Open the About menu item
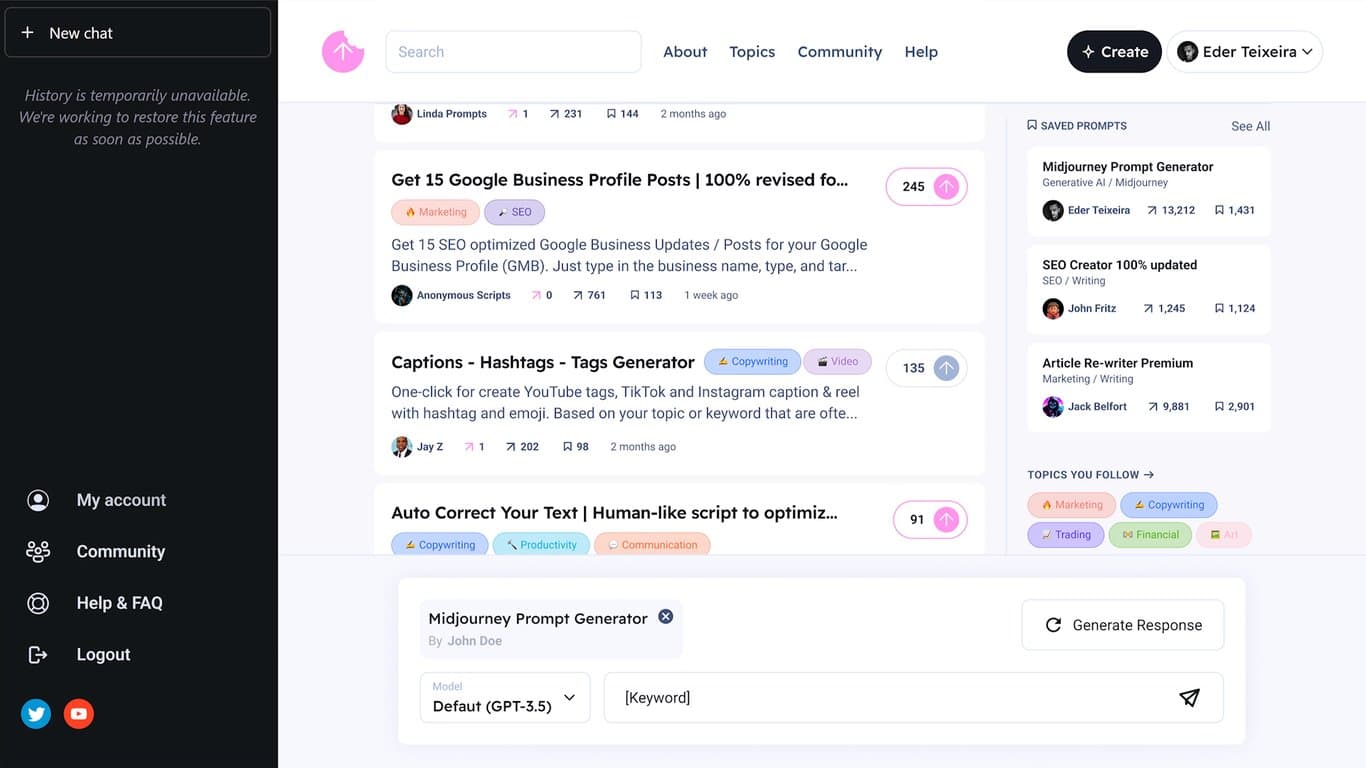Screen dimensions: 1366x768 coord(685,52)
